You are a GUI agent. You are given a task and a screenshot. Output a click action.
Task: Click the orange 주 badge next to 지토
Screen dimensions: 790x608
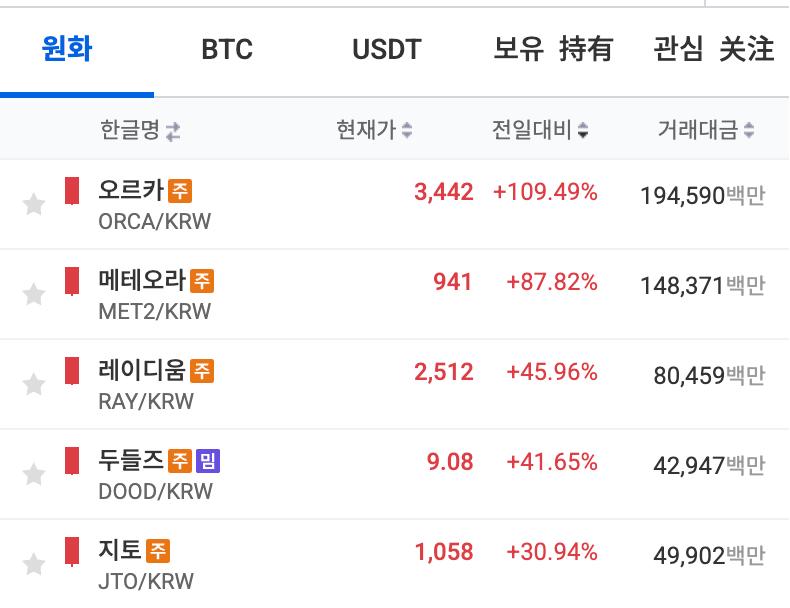tap(158, 550)
